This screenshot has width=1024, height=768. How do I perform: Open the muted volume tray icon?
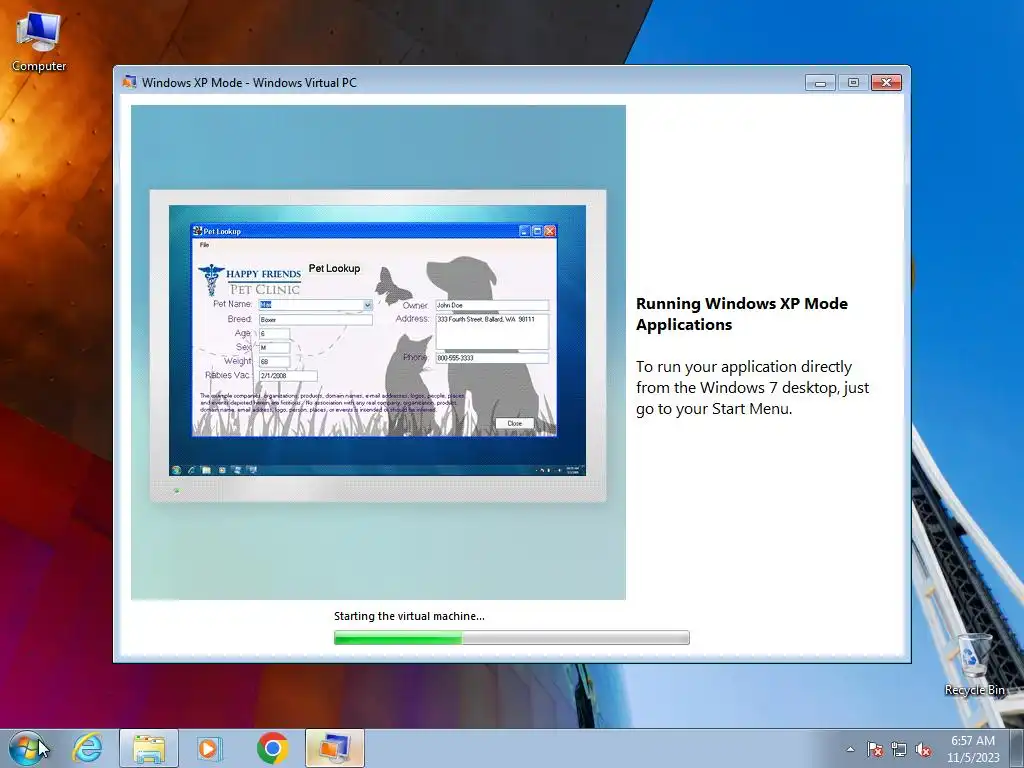click(x=923, y=749)
